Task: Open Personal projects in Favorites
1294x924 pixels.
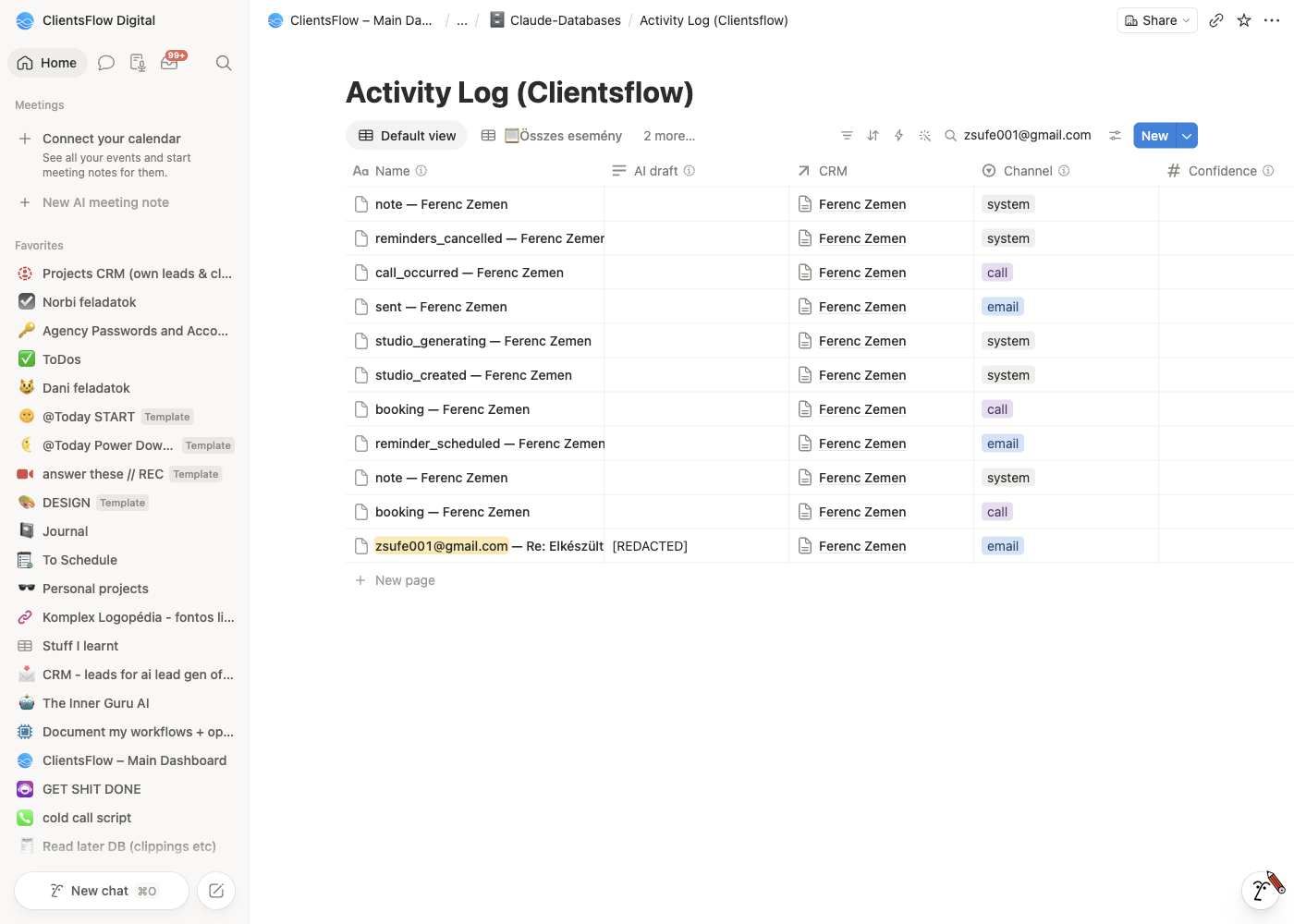Action: [x=126, y=589]
